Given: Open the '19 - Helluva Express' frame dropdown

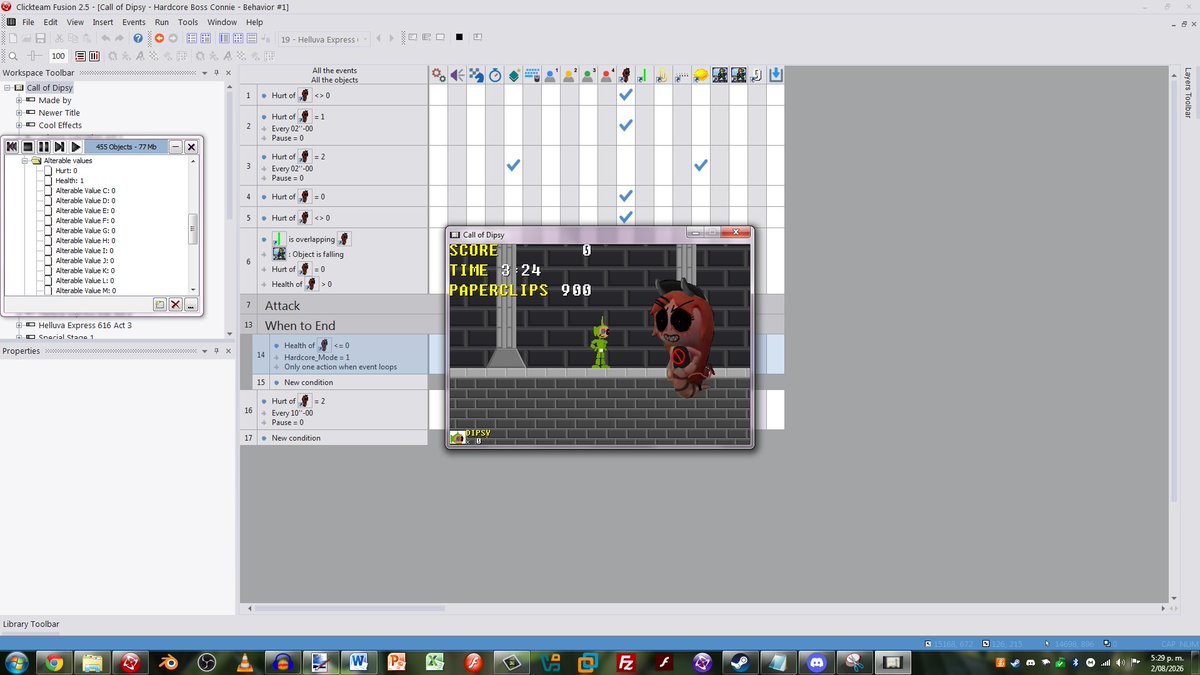Looking at the screenshot, I should click(324, 39).
